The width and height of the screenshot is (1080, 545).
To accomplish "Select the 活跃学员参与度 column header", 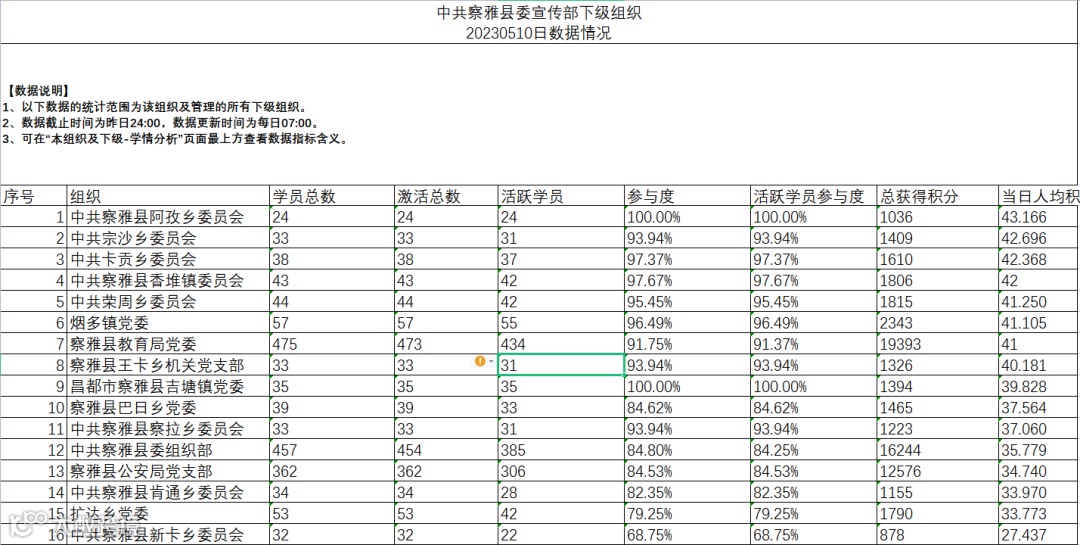I will [813, 196].
